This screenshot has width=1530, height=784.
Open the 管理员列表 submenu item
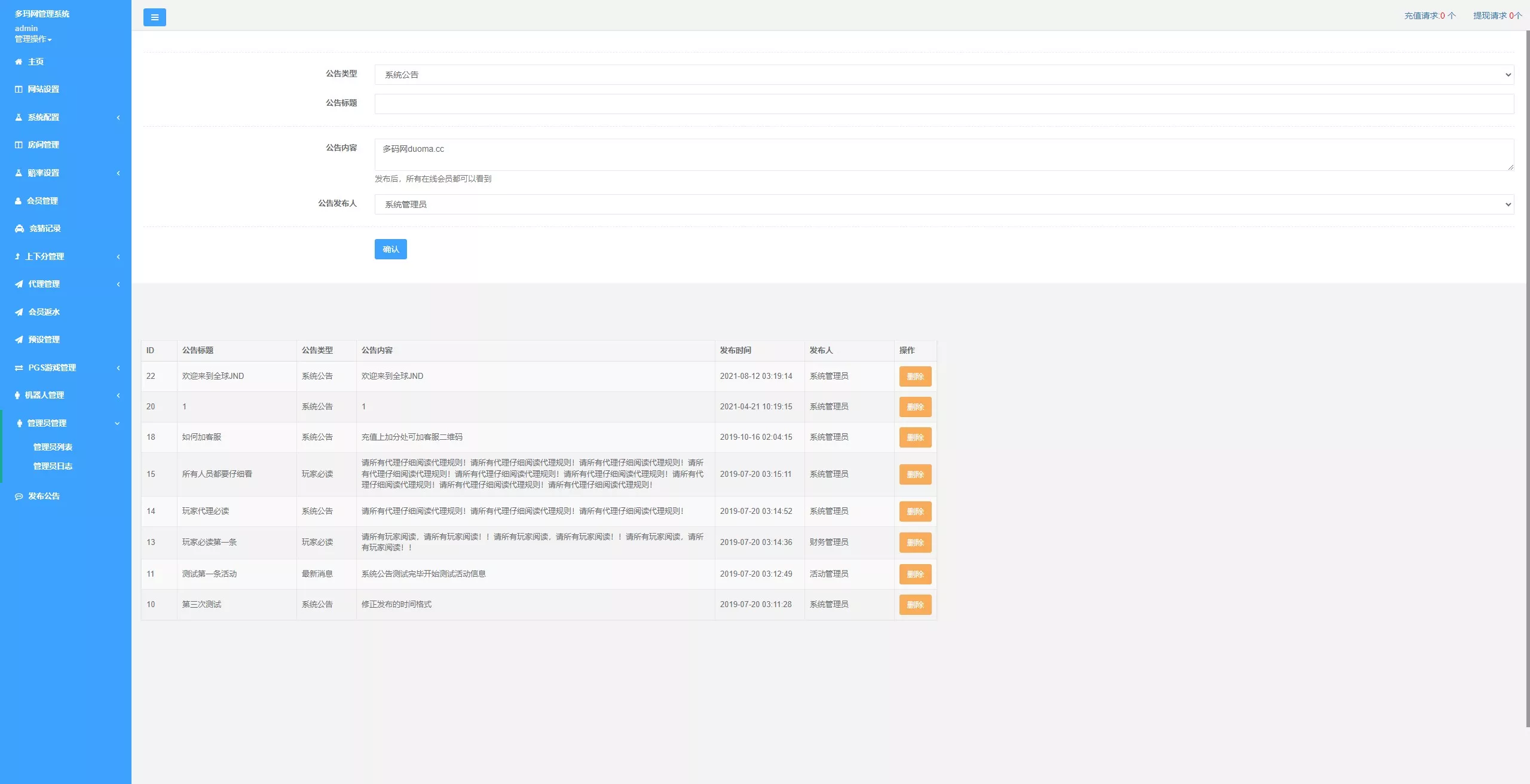(x=53, y=447)
